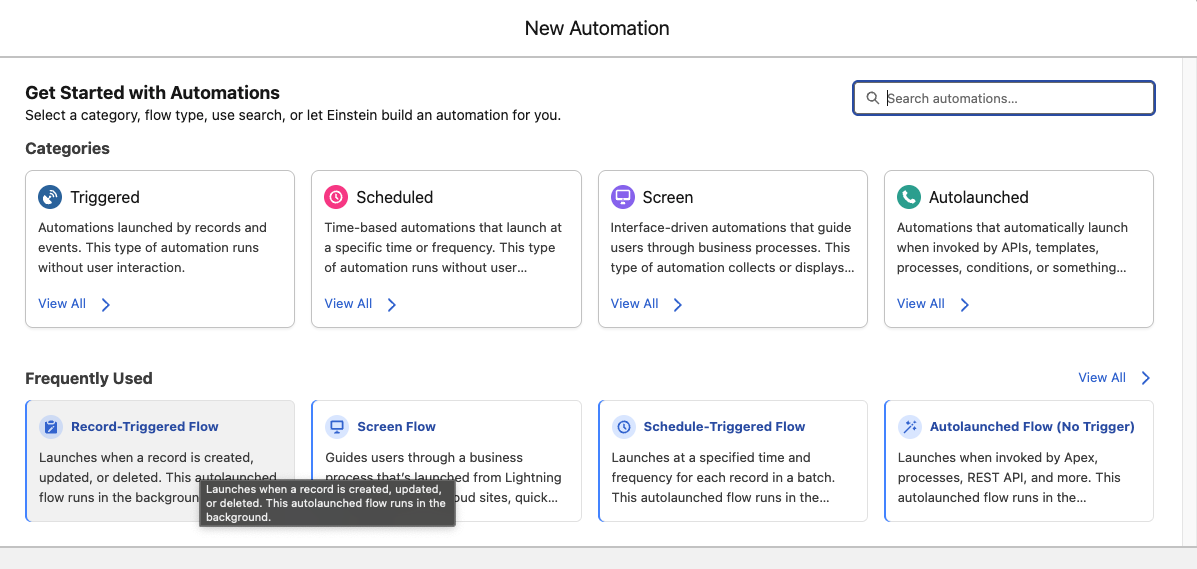The height and width of the screenshot is (569, 1197).
Task: Choose the Autolaunched Flow (No Trigger) title
Action: [x=1032, y=427]
